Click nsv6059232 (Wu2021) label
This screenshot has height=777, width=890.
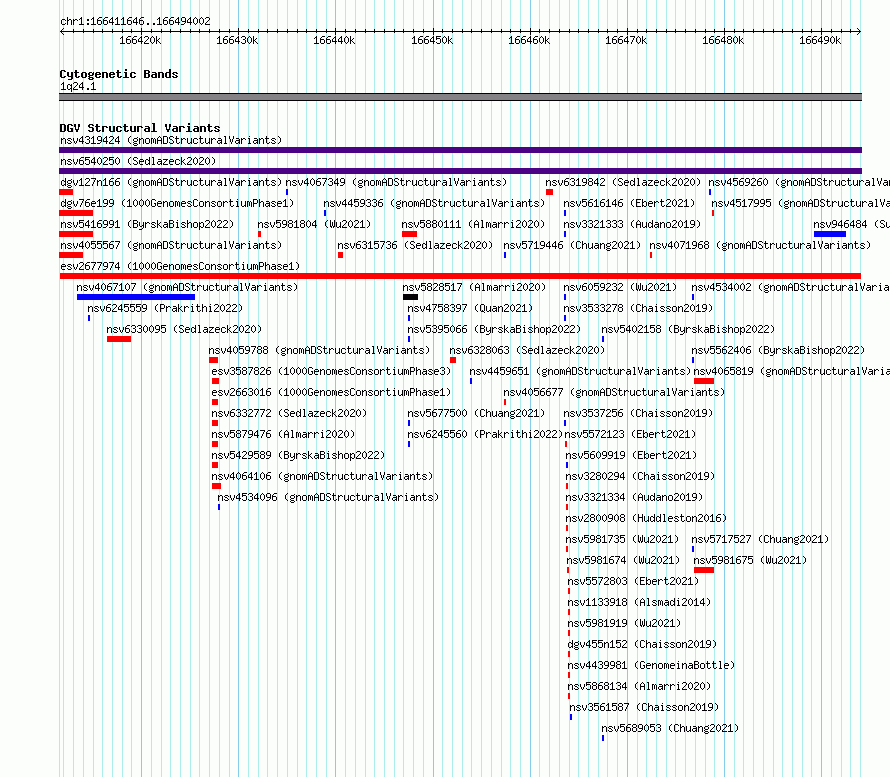(620, 287)
